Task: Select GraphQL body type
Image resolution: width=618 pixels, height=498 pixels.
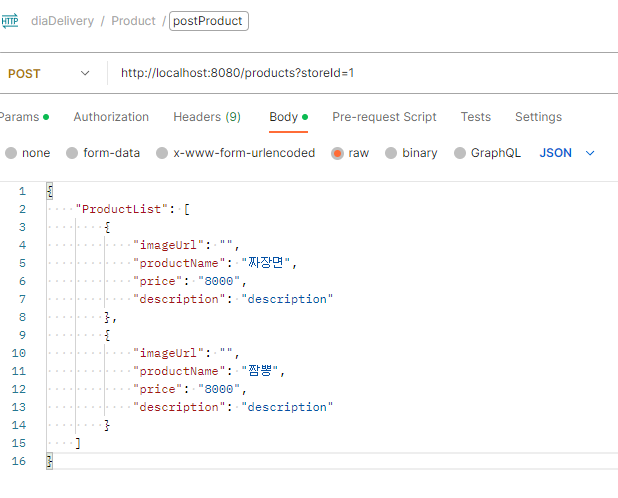Action: coord(487,153)
